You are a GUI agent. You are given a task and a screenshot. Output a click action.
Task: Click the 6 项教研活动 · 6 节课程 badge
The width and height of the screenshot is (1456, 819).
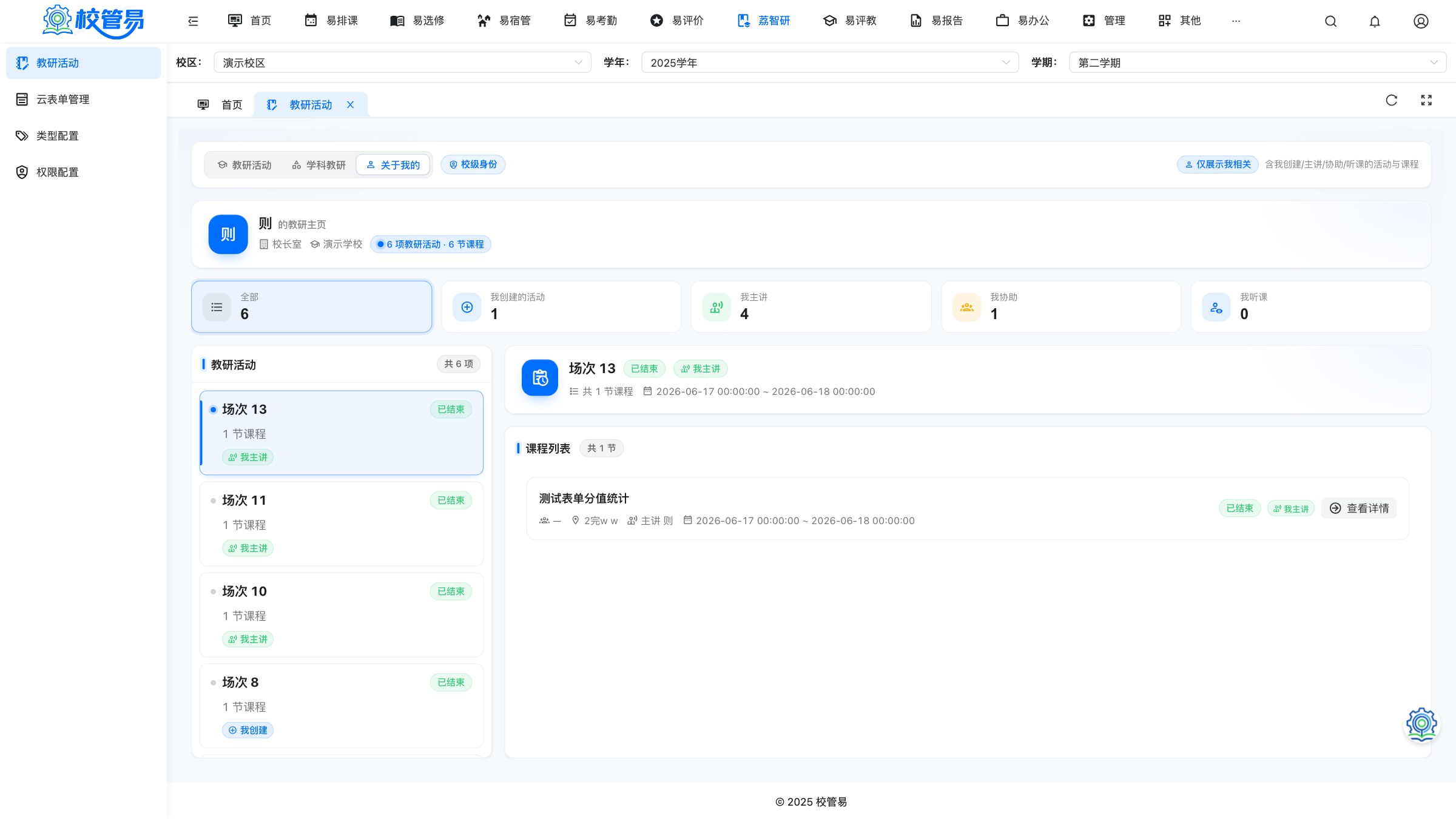point(430,244)
